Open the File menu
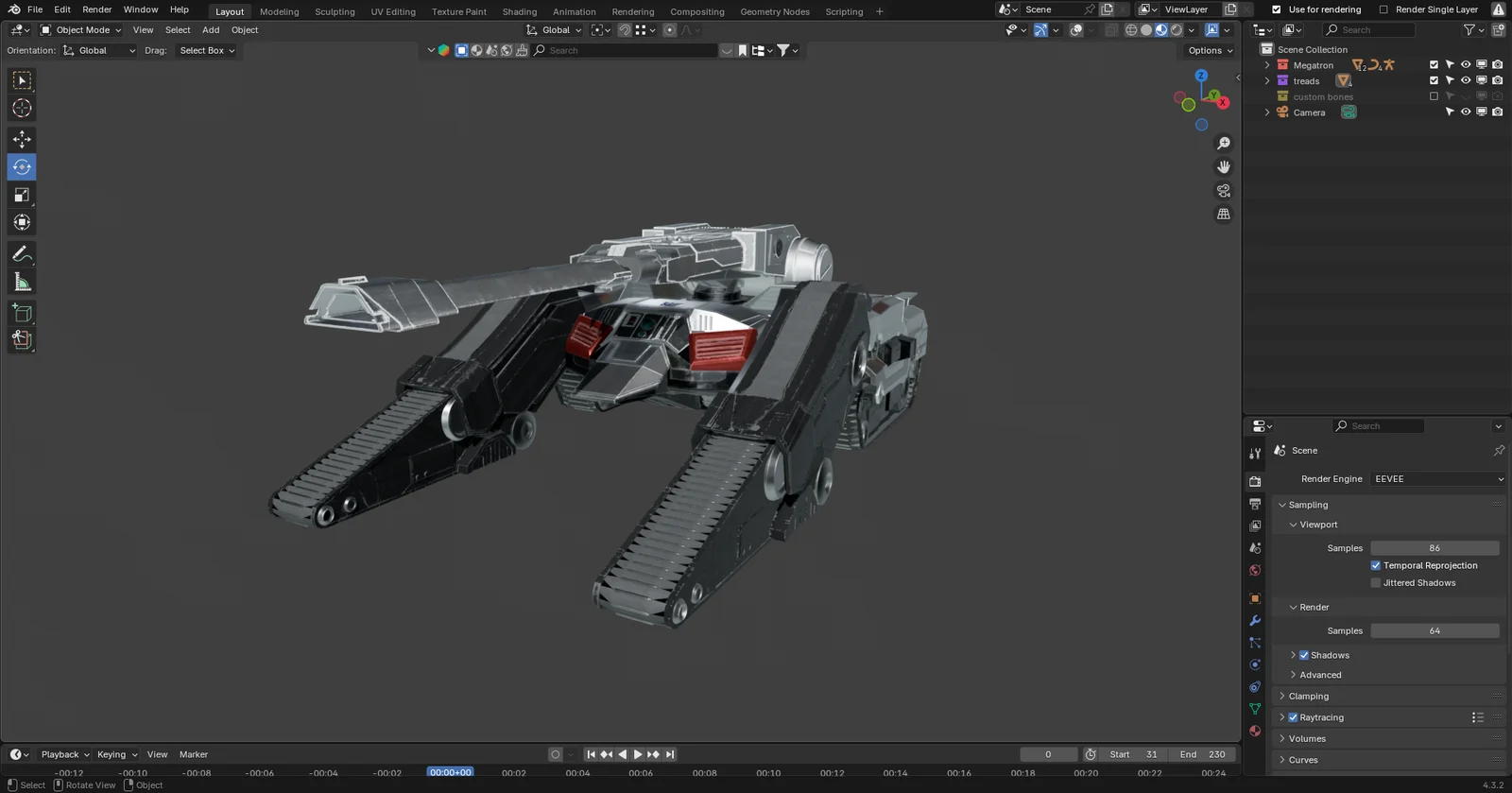The height and width of the screenshot is (793, 1512). coord(35,9)
